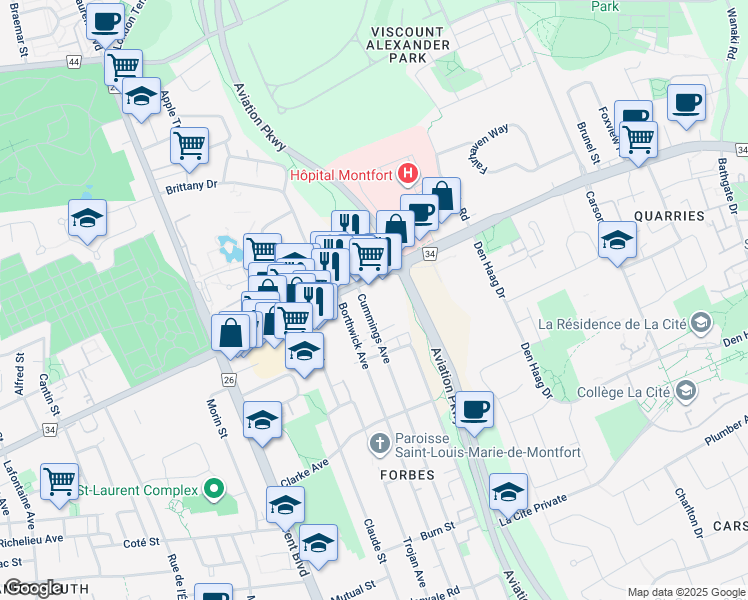The height and width of the screenshot is (600, 748).
Task: Click the route 44 highway shield
Action: click(73, 62)
